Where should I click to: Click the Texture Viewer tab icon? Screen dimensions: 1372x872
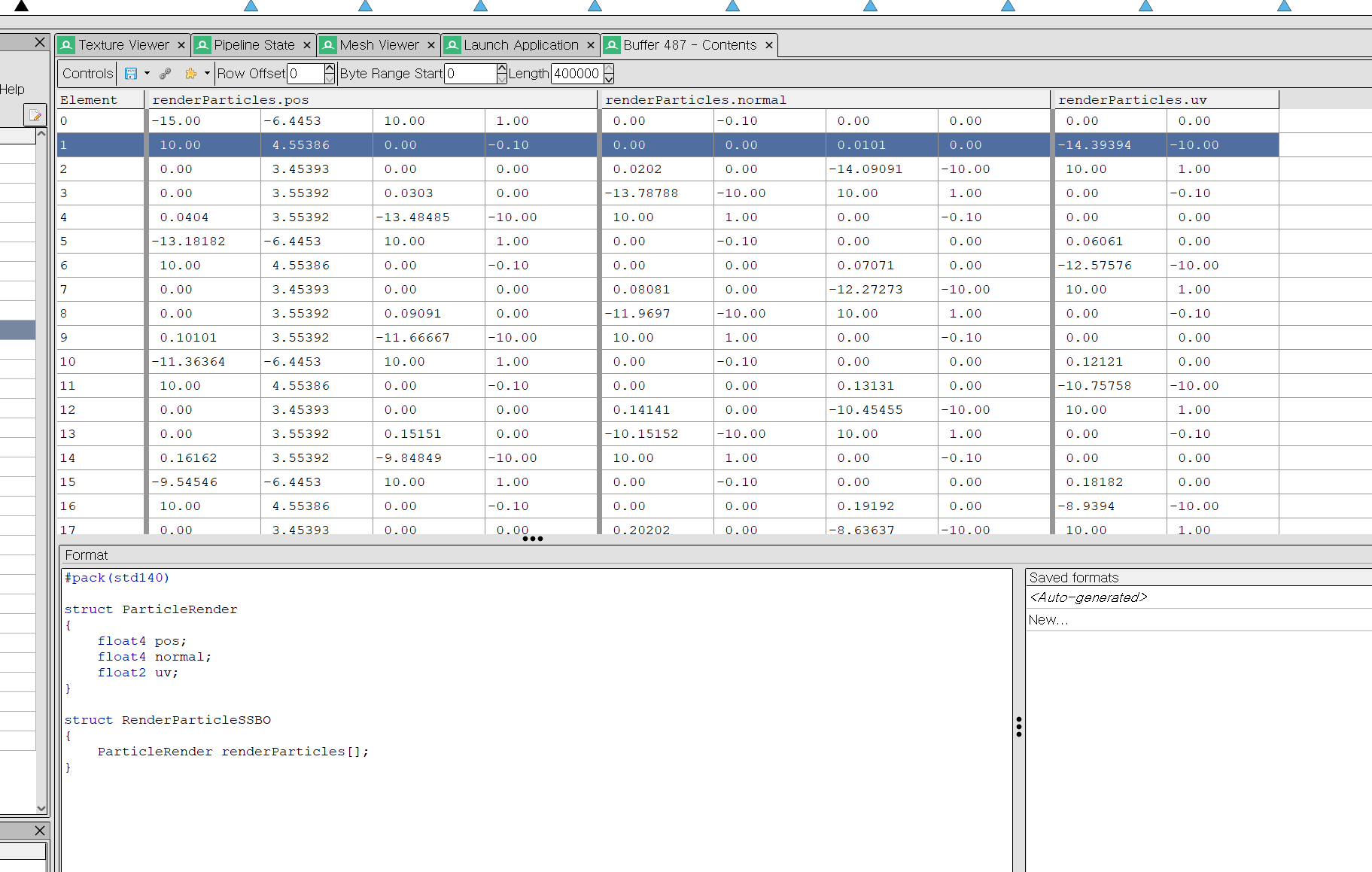coord(67,45)
